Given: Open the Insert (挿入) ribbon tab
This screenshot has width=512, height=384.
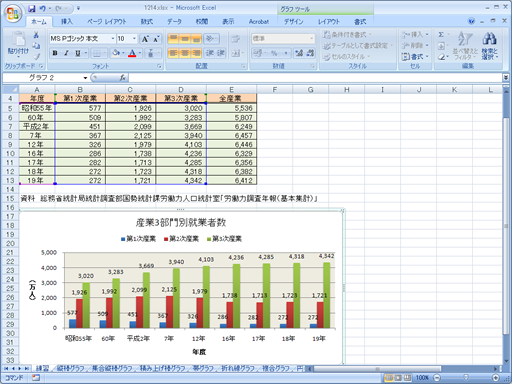Looking at the screenshot, I should (x=67, y=22).
